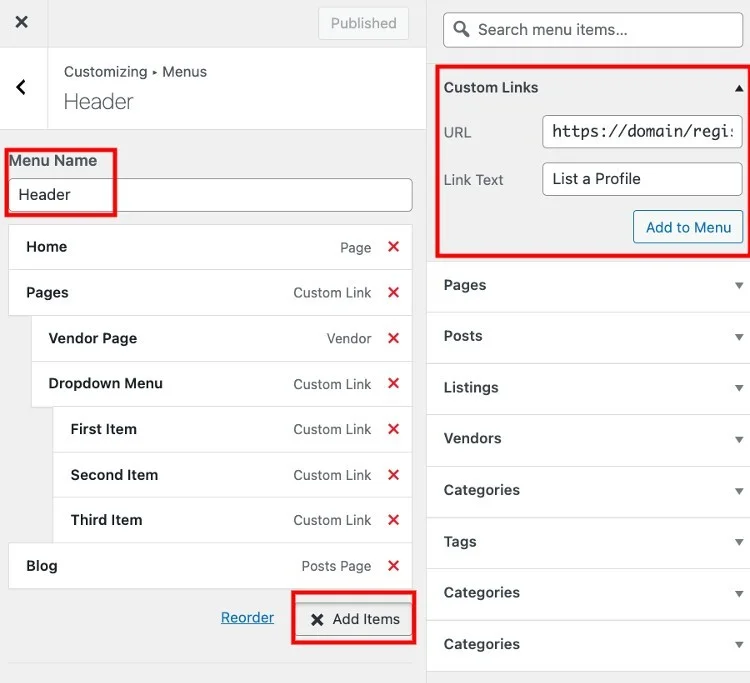
Task: Close the Customizer with the X icon
Action: [22, 22]
